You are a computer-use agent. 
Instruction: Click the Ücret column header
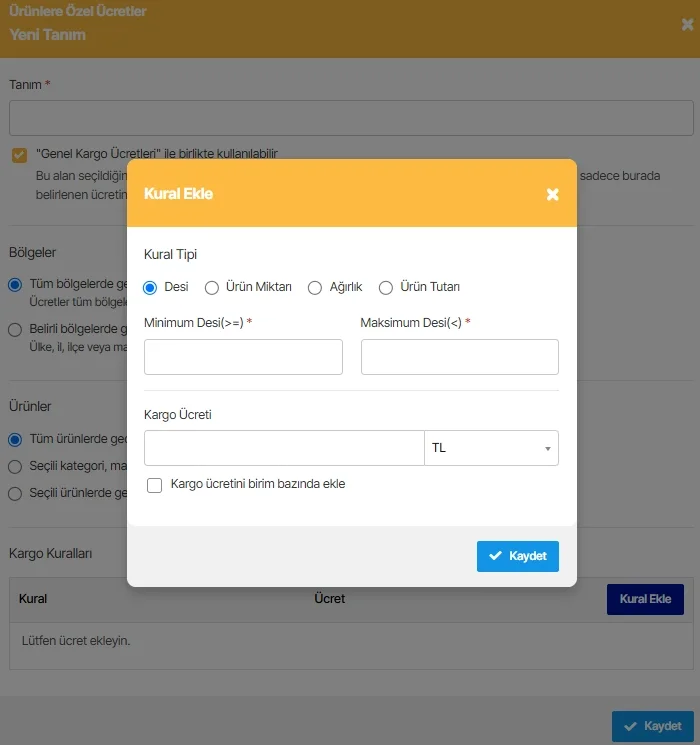(x=329, y=599)
